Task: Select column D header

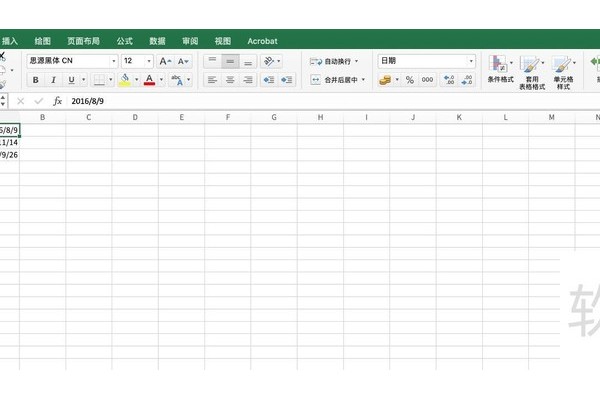Action: [135, 118]
